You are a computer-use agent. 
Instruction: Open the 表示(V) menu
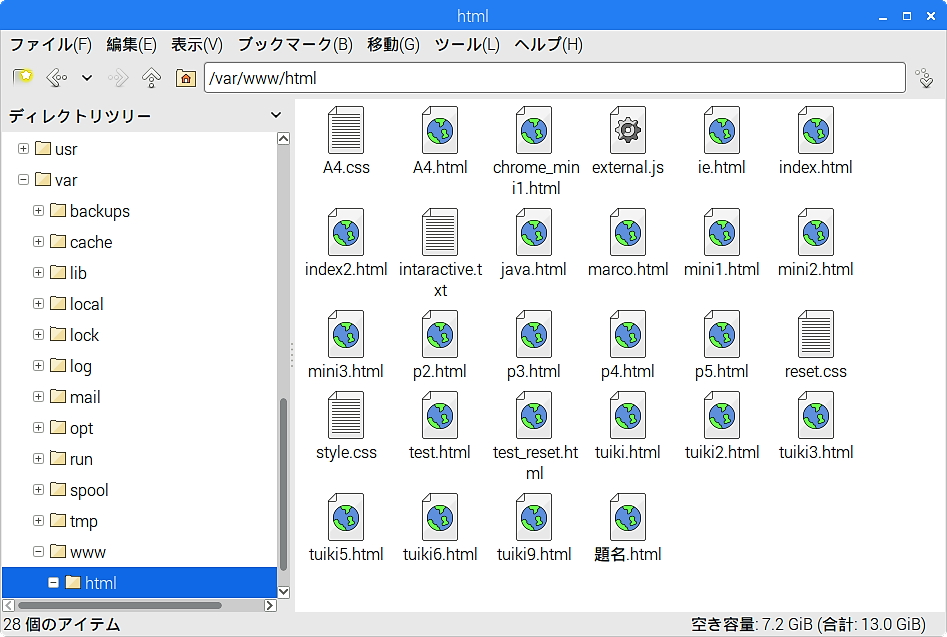(x=197, y=45)
